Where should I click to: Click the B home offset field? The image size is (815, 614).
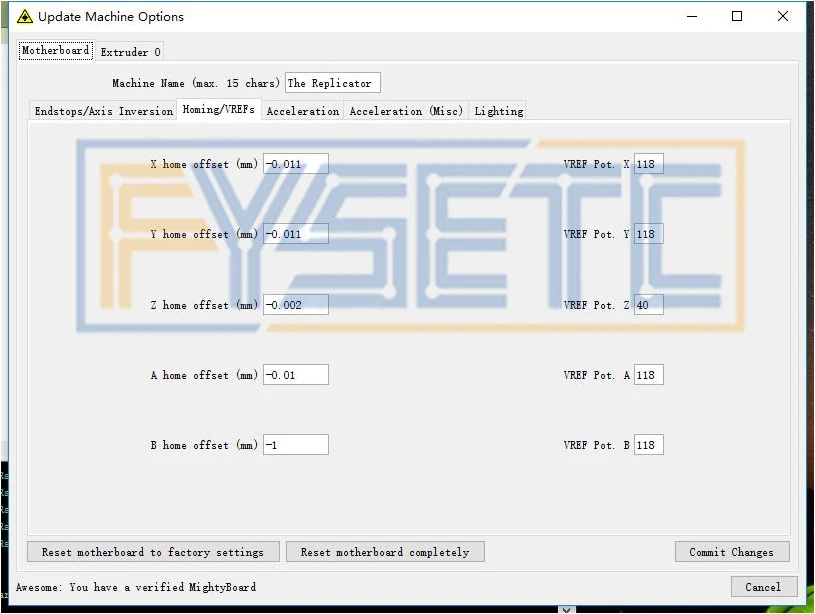pos(296,445)
